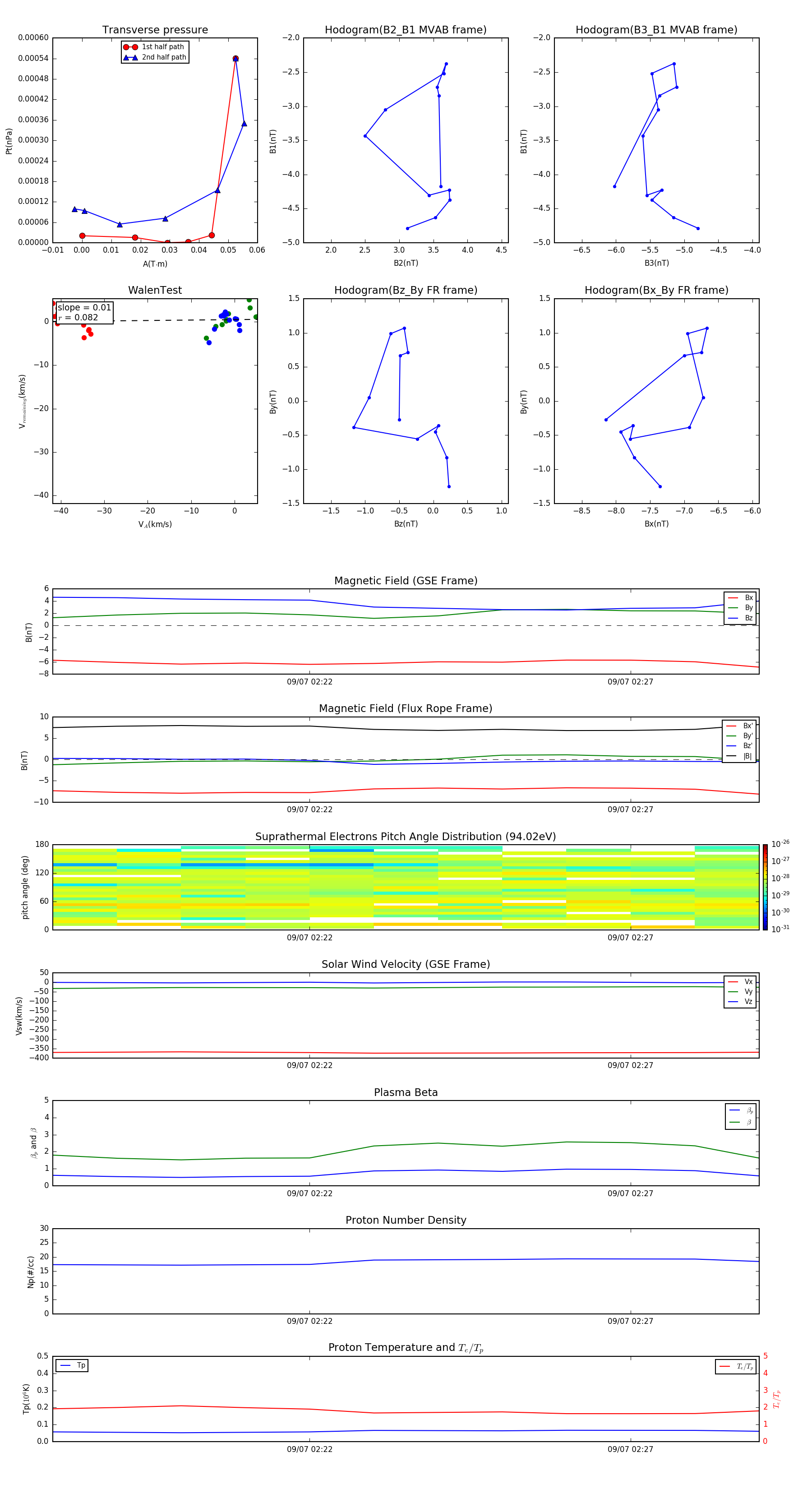Image resolution: width=812 pixels, height=1489 pixels.
Task: Click the 'Hodogram(B2_B1 MVAB frame)' title
Action: pos(406,30)
